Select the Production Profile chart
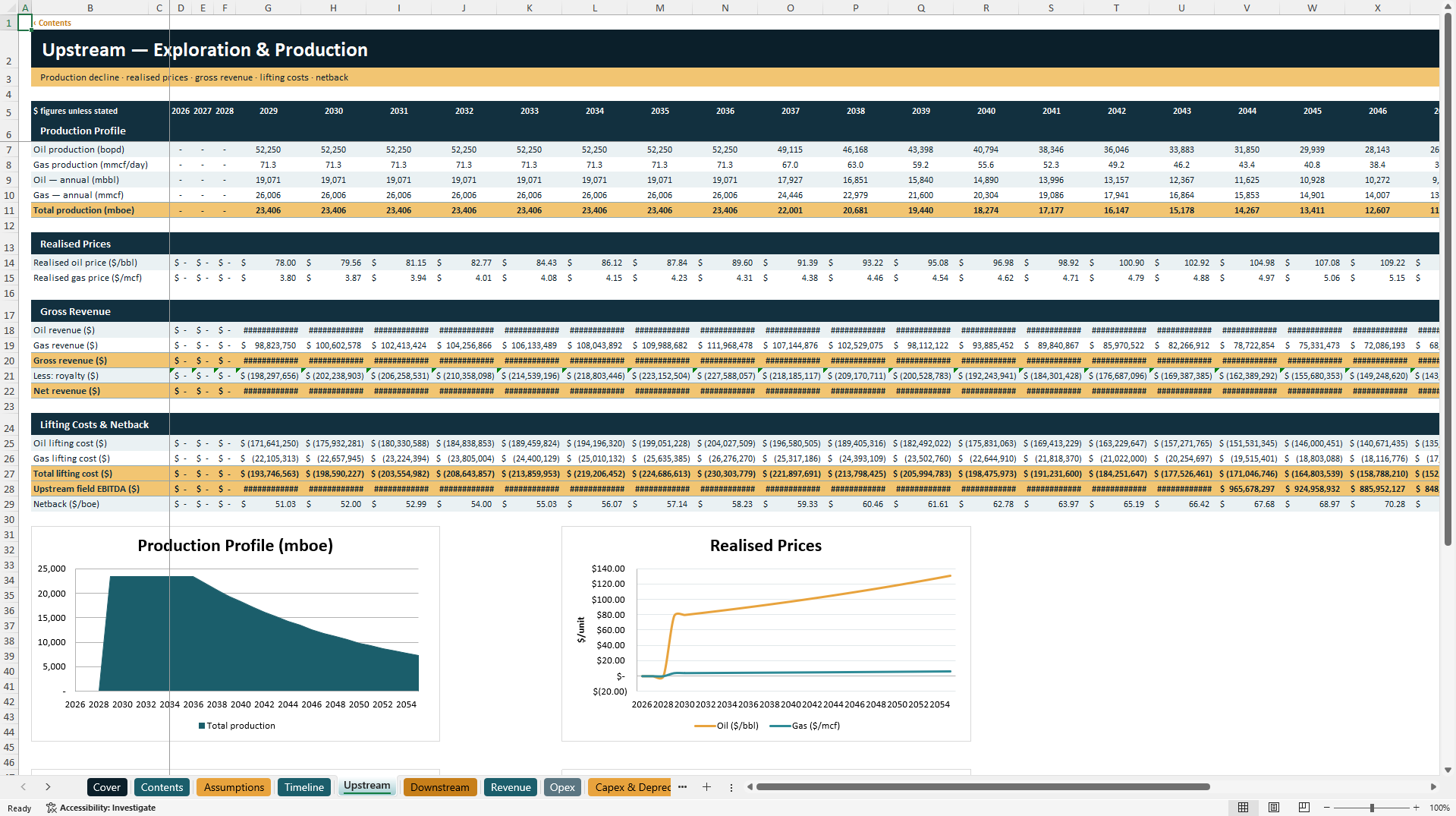1456x816 pixels. (235, 633)
